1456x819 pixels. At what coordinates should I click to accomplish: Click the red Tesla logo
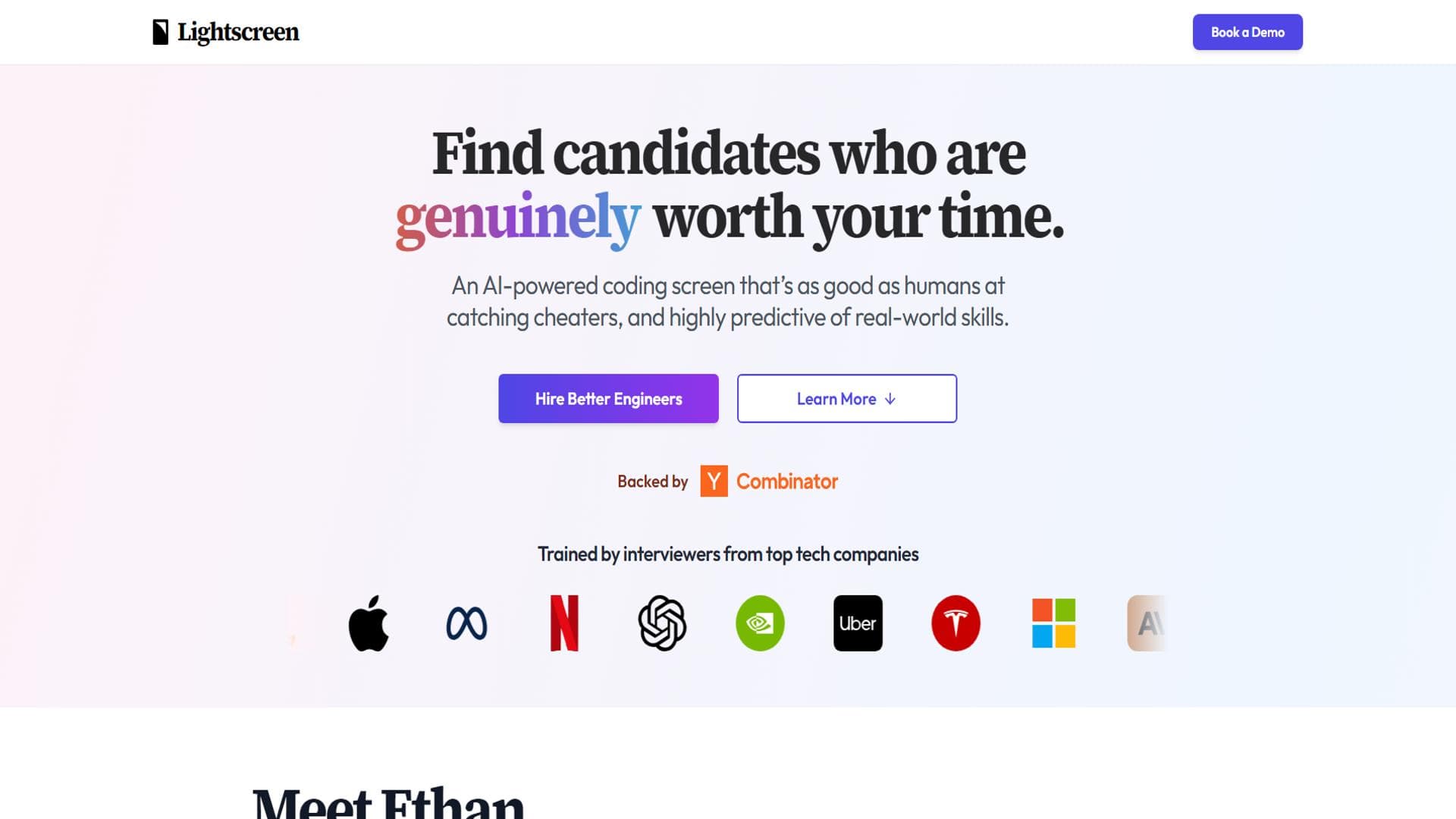(x=955, y=623)
